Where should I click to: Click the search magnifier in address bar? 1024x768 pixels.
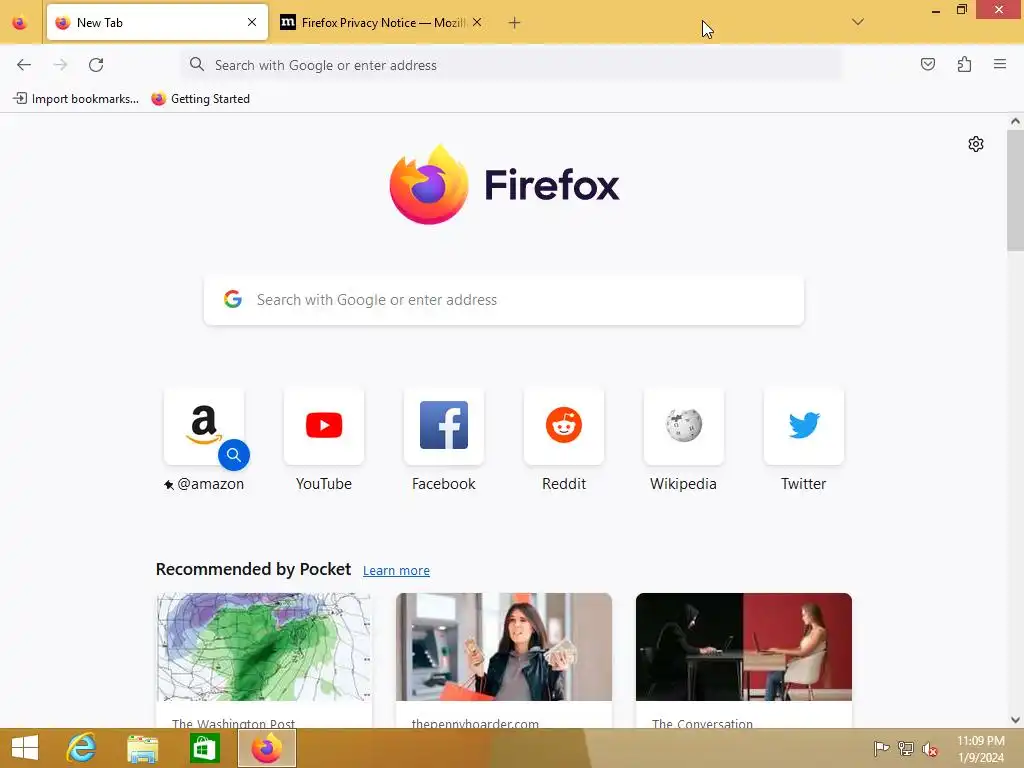click(197, 64)
